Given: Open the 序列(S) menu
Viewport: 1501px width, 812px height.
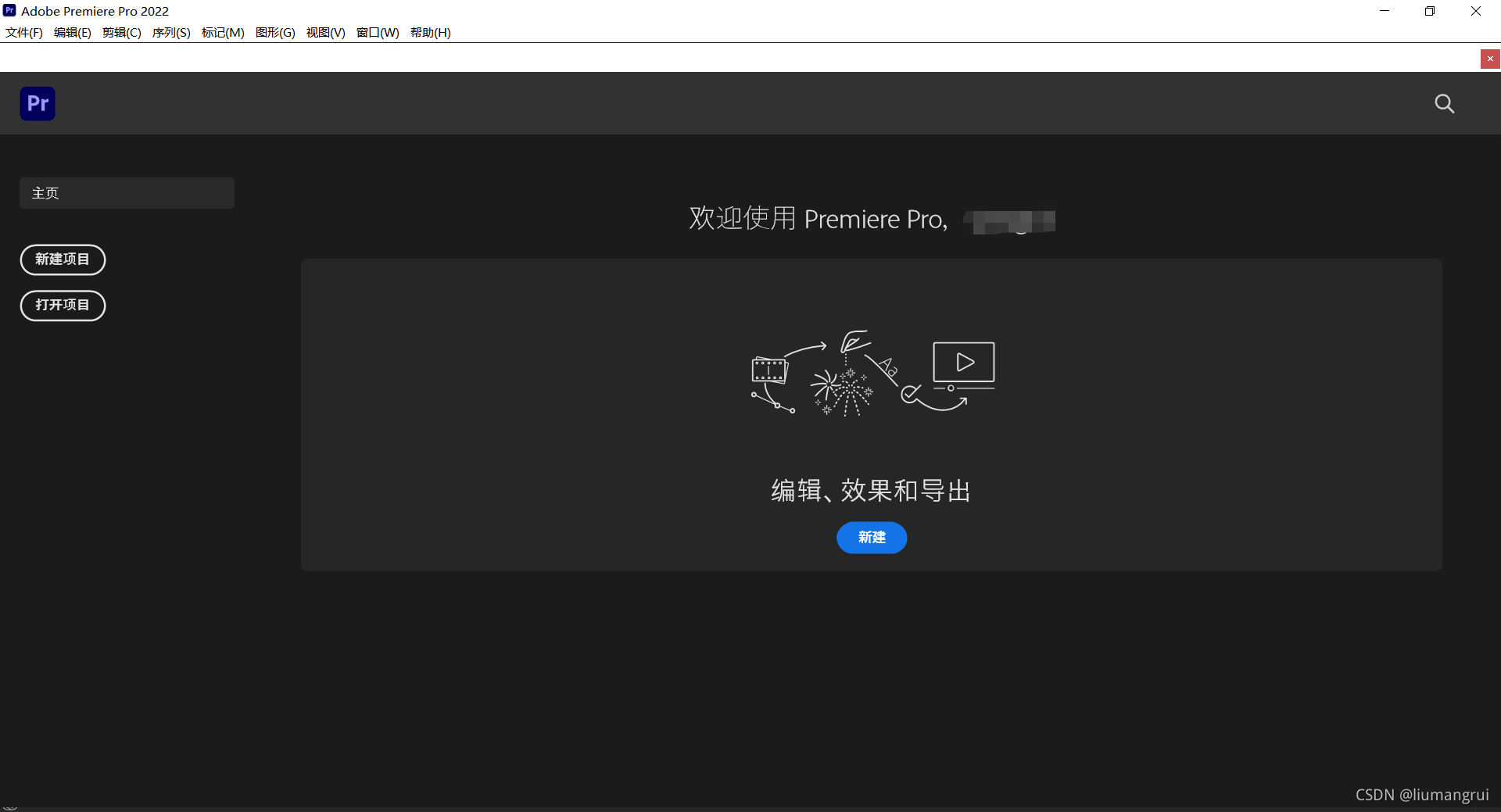Looking at the screenshot, I should (x=171, y=32).
